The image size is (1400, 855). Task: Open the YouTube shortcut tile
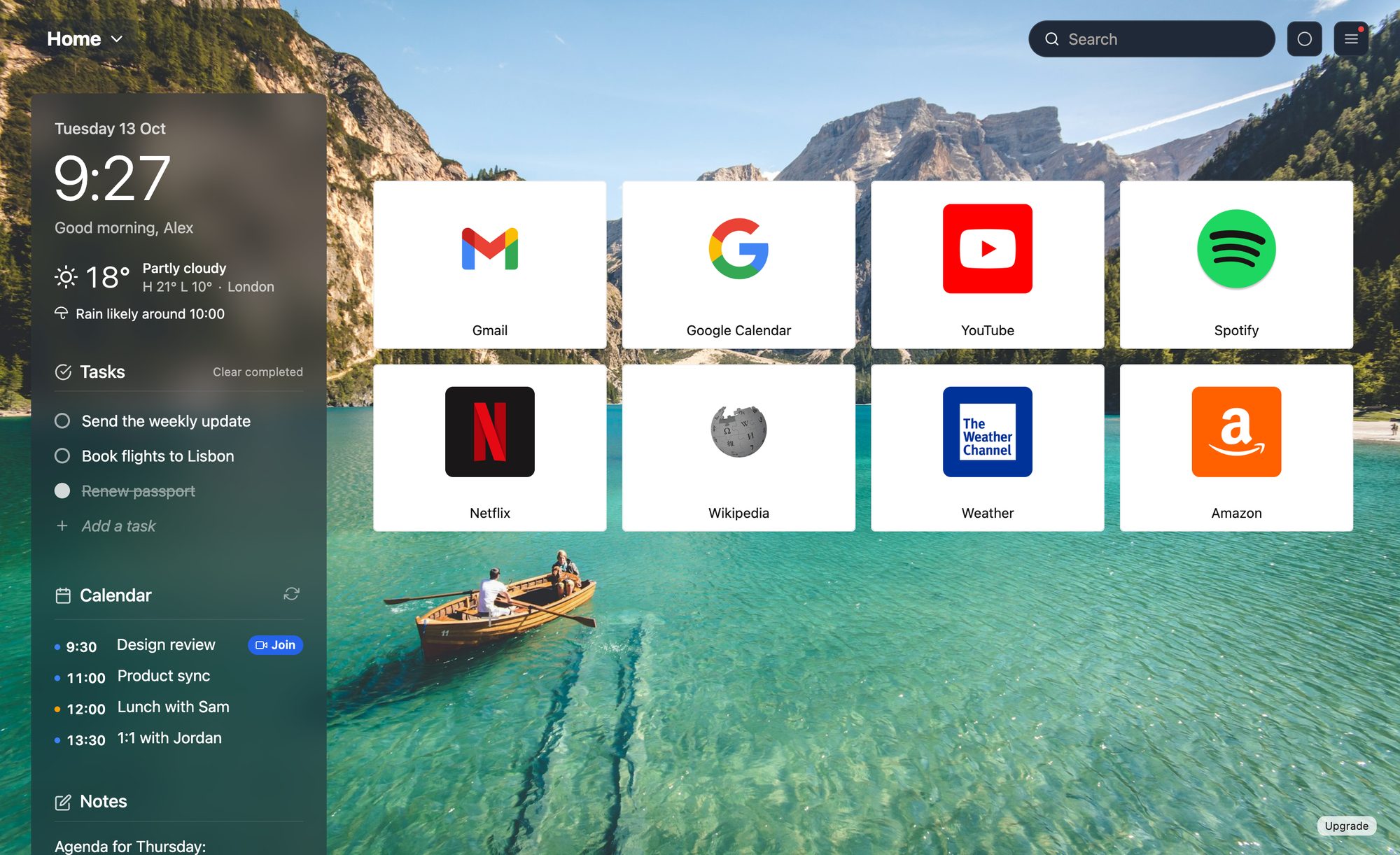click(x=987, y=264)
